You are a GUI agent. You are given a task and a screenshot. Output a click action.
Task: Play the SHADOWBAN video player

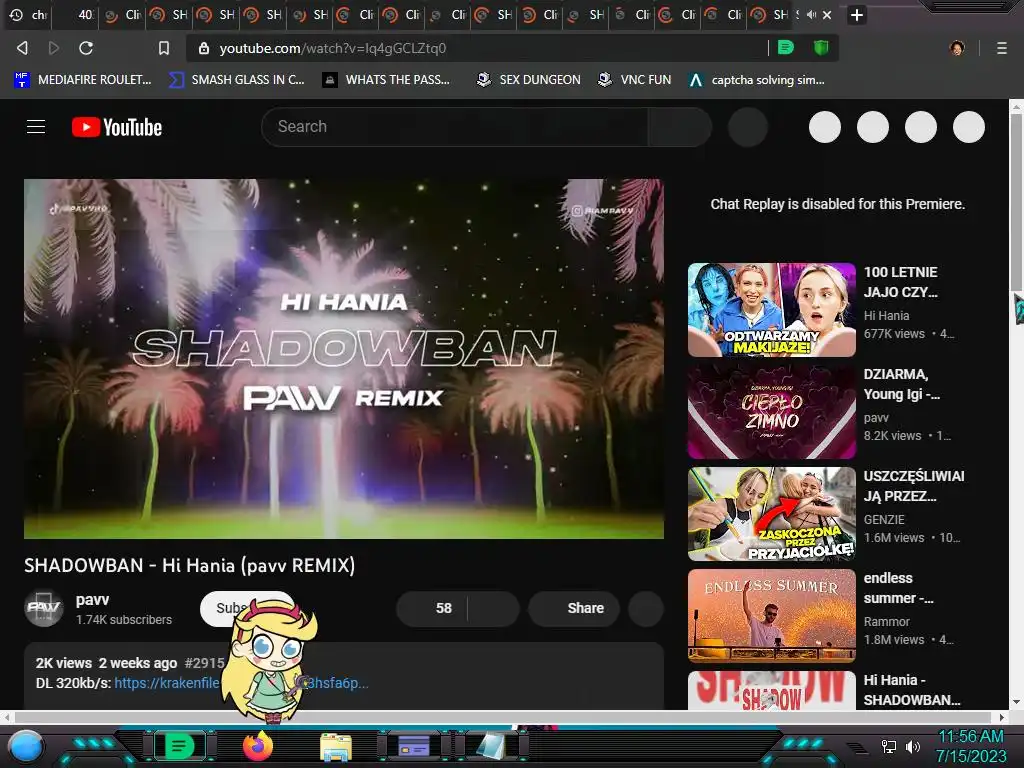tap(344, 359)
